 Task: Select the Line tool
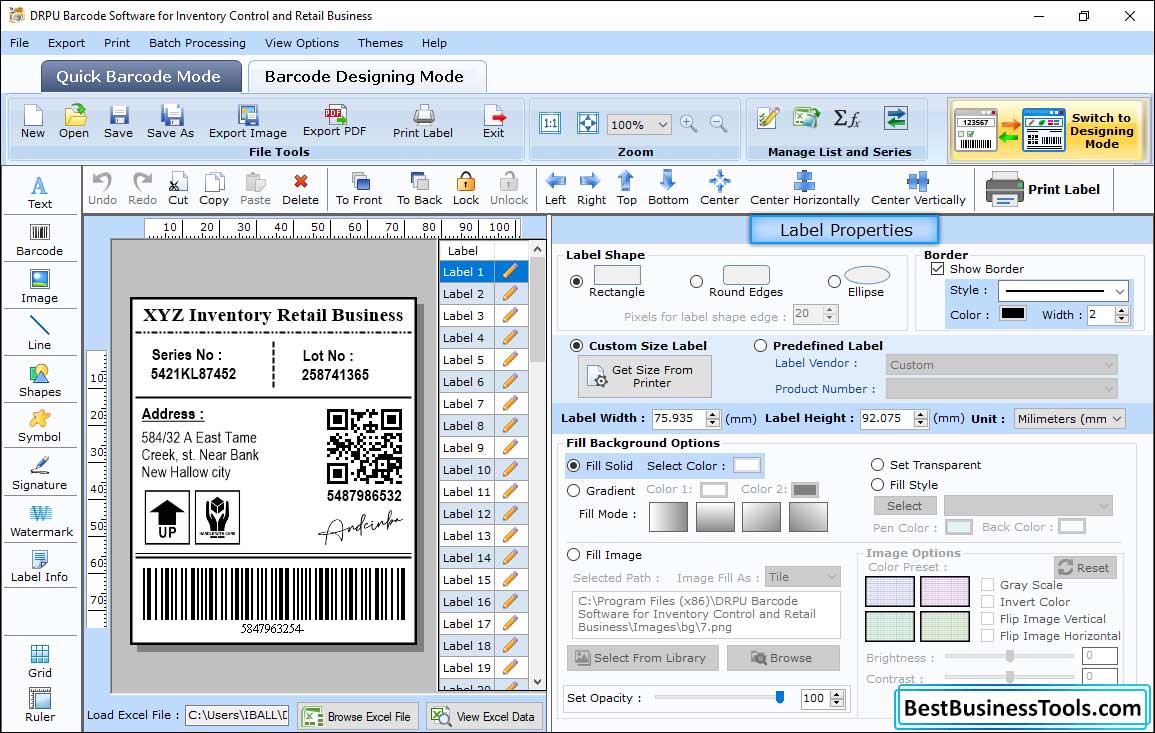(x=40, y=333)
